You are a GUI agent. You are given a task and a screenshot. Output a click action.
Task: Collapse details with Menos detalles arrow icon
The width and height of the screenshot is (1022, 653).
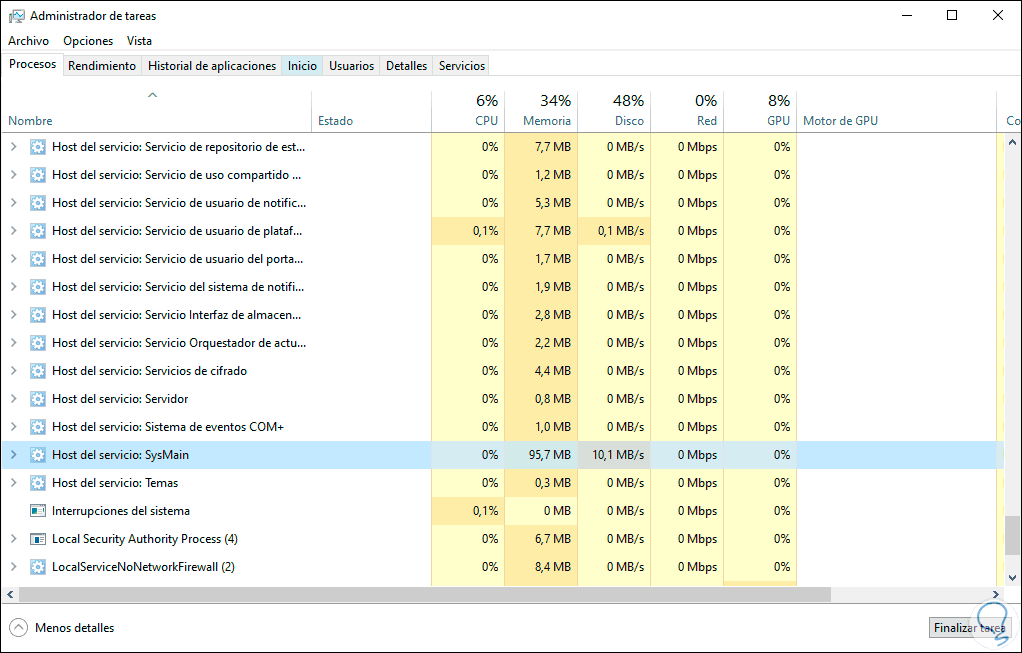pyautogui.click(x=18, y=628)
